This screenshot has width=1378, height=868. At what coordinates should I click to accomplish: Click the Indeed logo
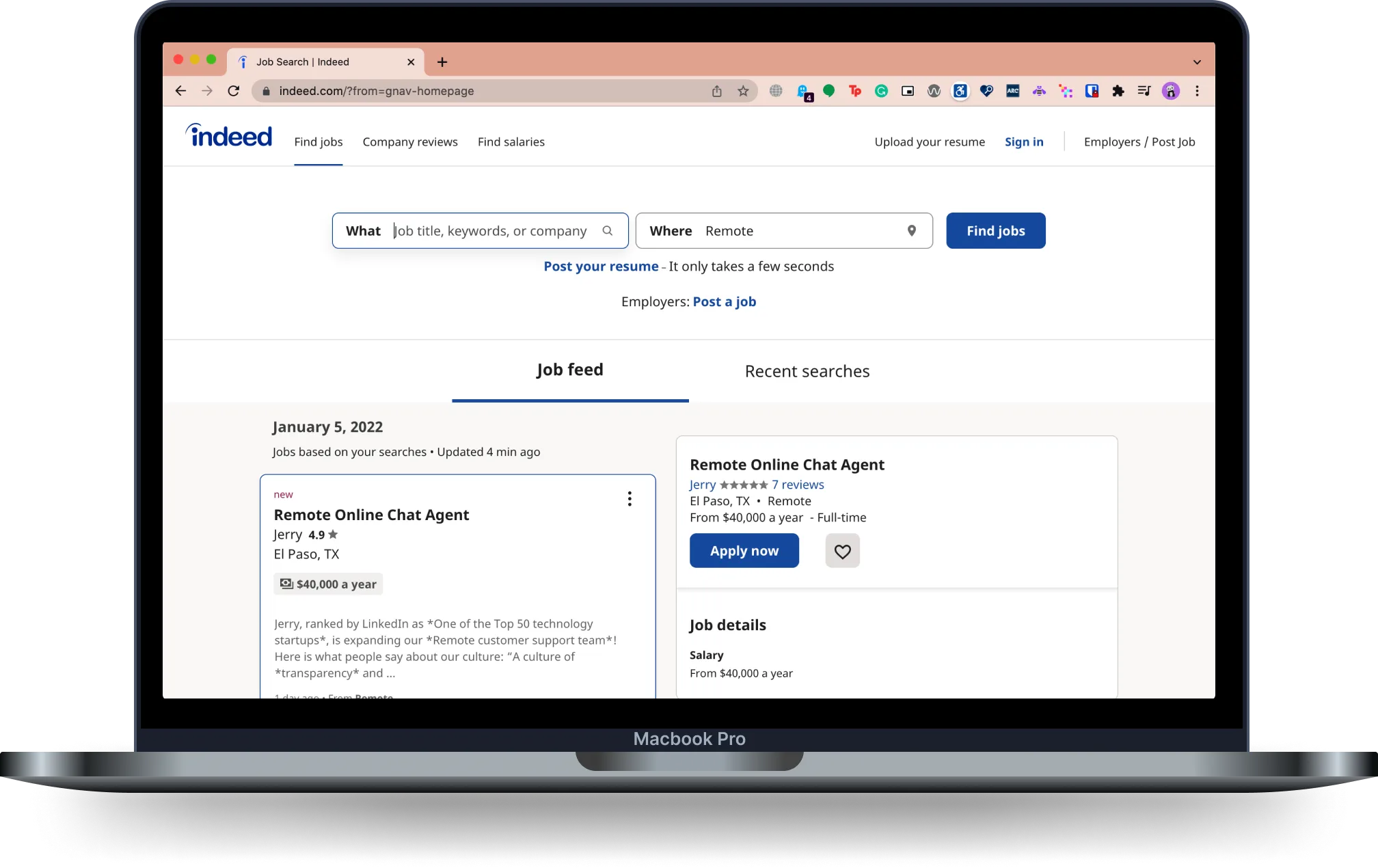click(x=229, y=135)
